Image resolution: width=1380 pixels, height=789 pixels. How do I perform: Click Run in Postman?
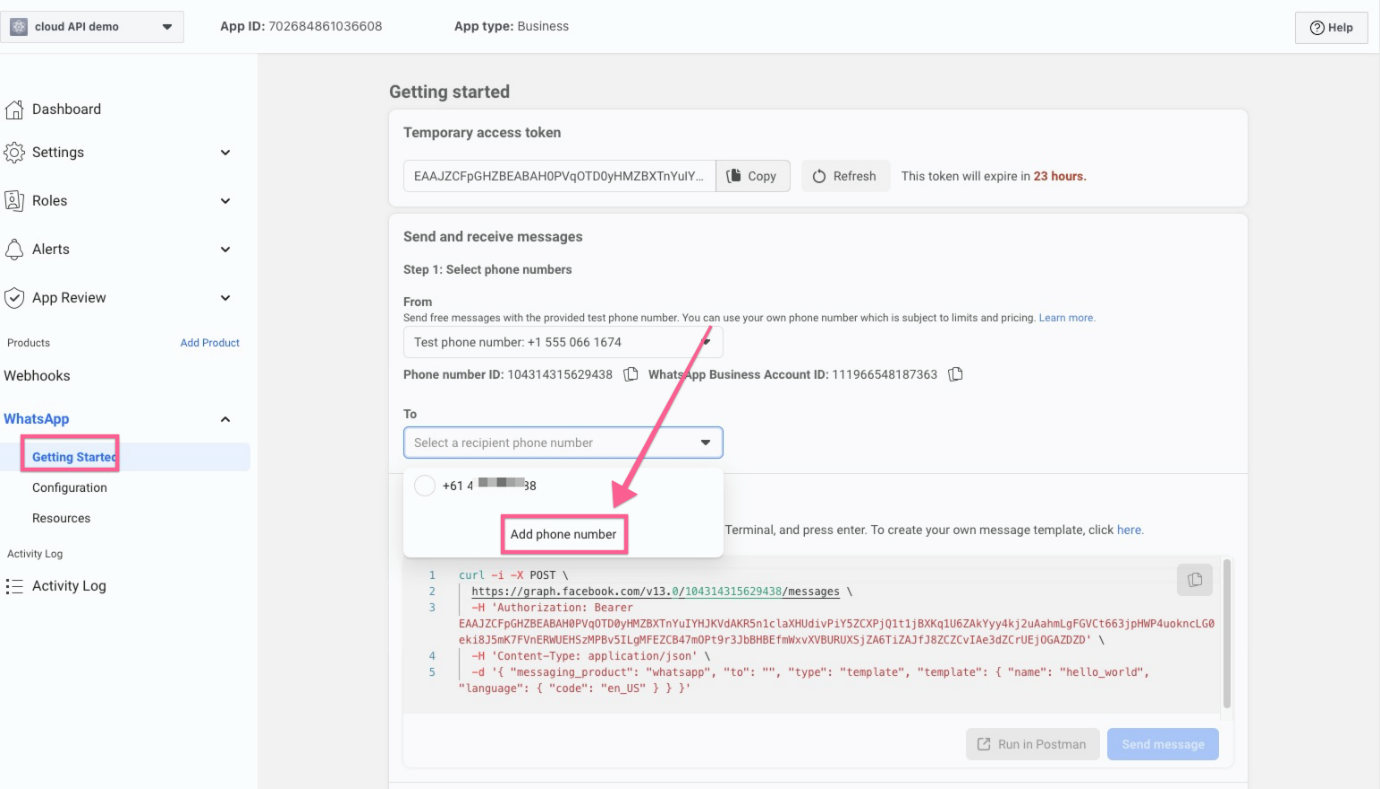click(1032, 744)
